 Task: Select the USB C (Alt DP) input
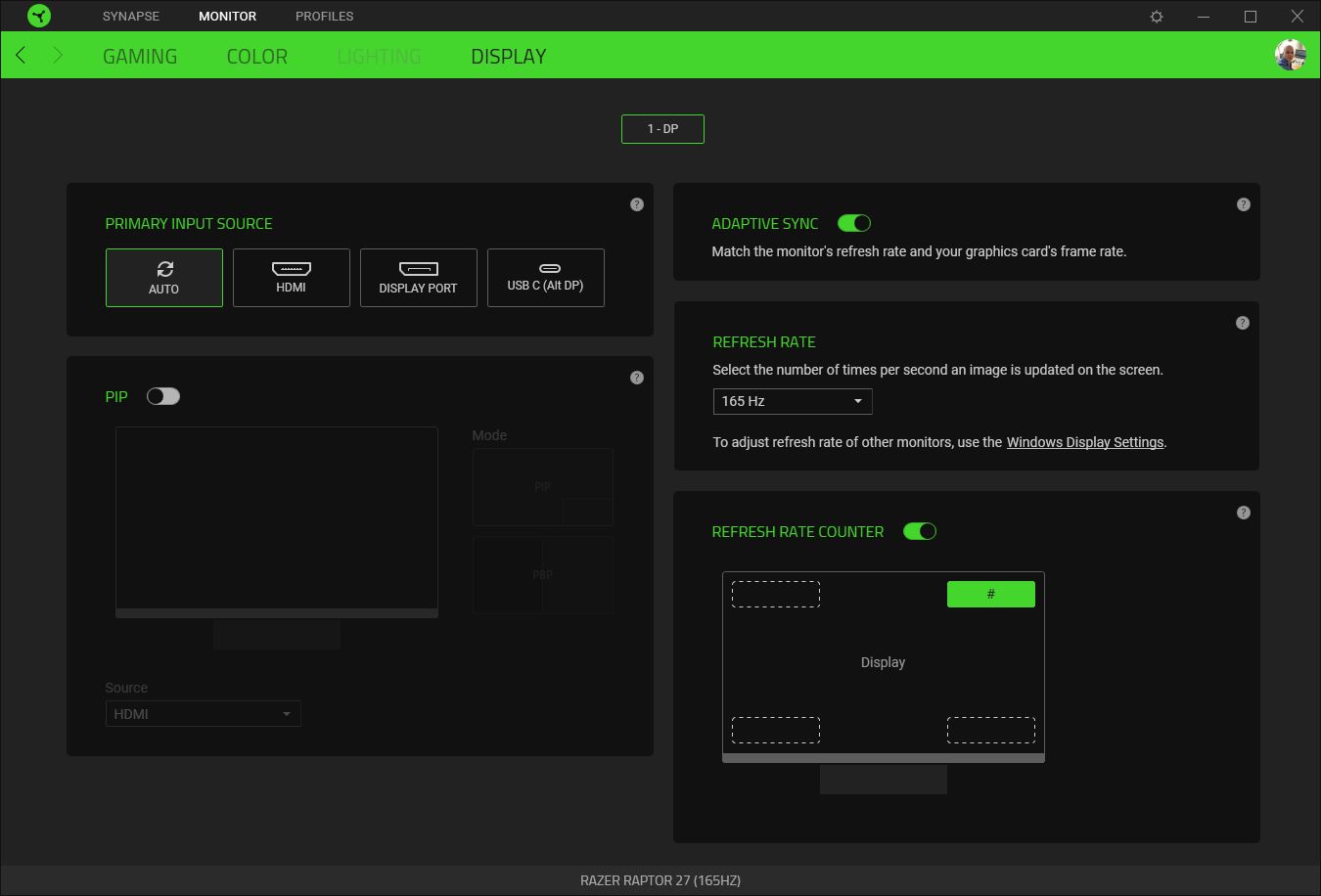(546, 278)
